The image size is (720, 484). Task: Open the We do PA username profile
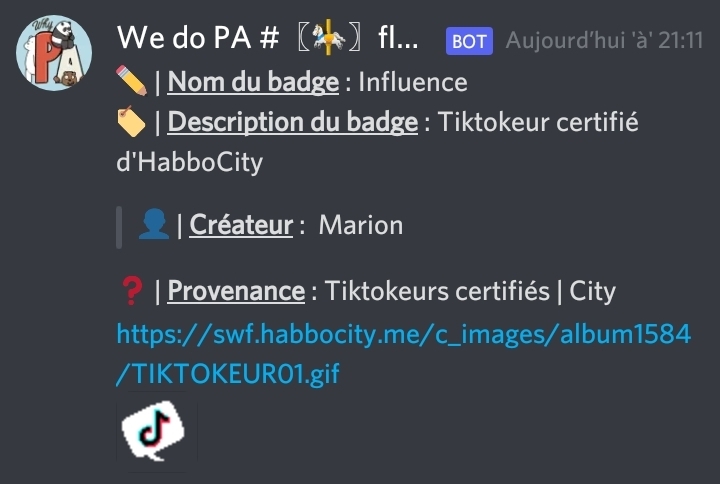268,38
